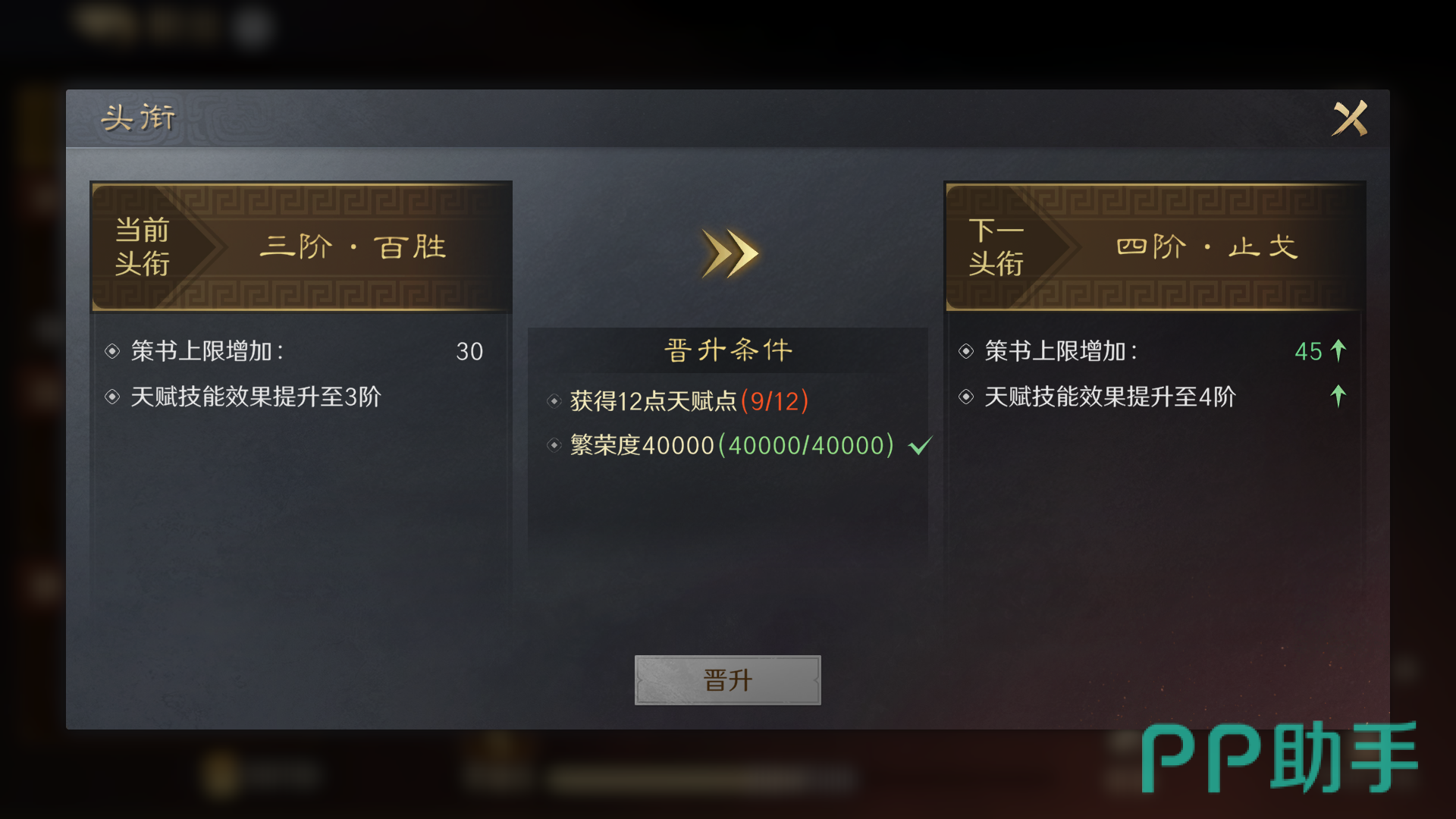This screenshot has height=819, width=1456.
Task: Click the golden double-chevron arrow icon
Action: point(730,253)
